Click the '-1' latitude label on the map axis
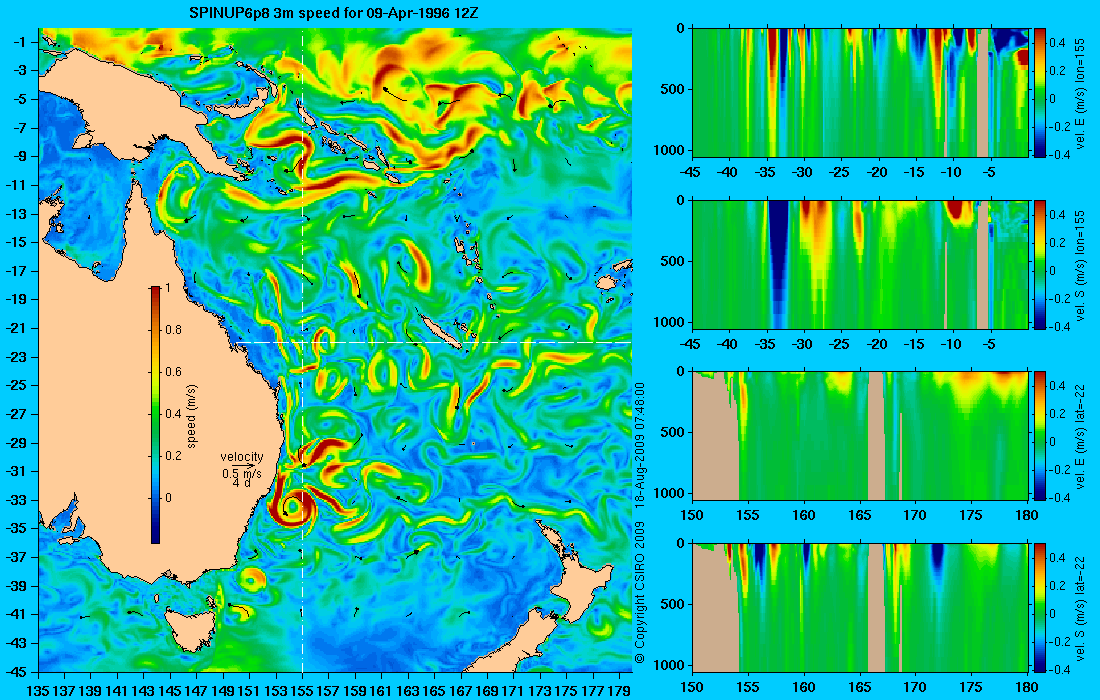Image resolution: width=1100 pixels, height=700 pixels. click(19, 42)
